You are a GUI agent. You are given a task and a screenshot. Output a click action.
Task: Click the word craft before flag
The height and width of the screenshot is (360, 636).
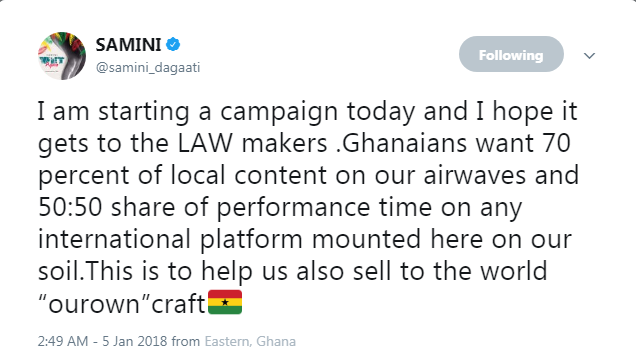[x=178, y=304]
